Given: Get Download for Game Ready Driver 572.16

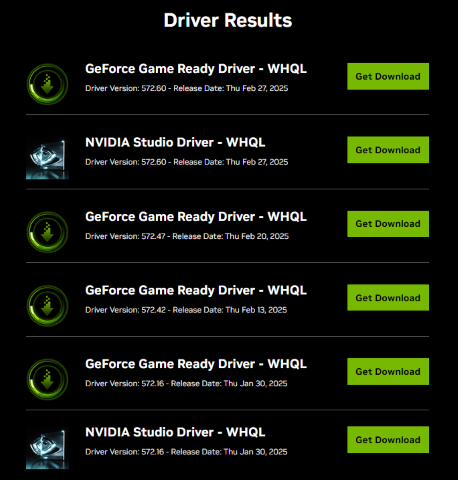Looking at the screenshot, I should pos(388,371).
